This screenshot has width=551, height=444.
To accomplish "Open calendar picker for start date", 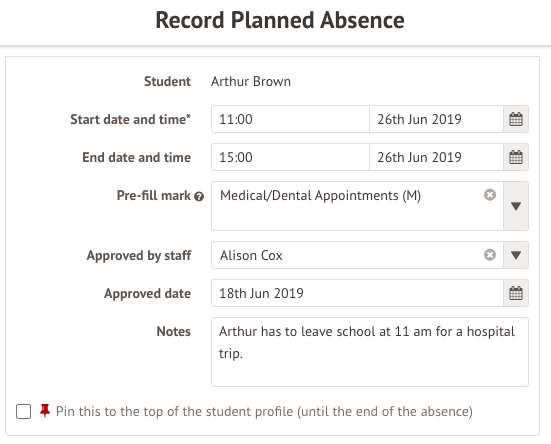I will click(x=516, y=119).
